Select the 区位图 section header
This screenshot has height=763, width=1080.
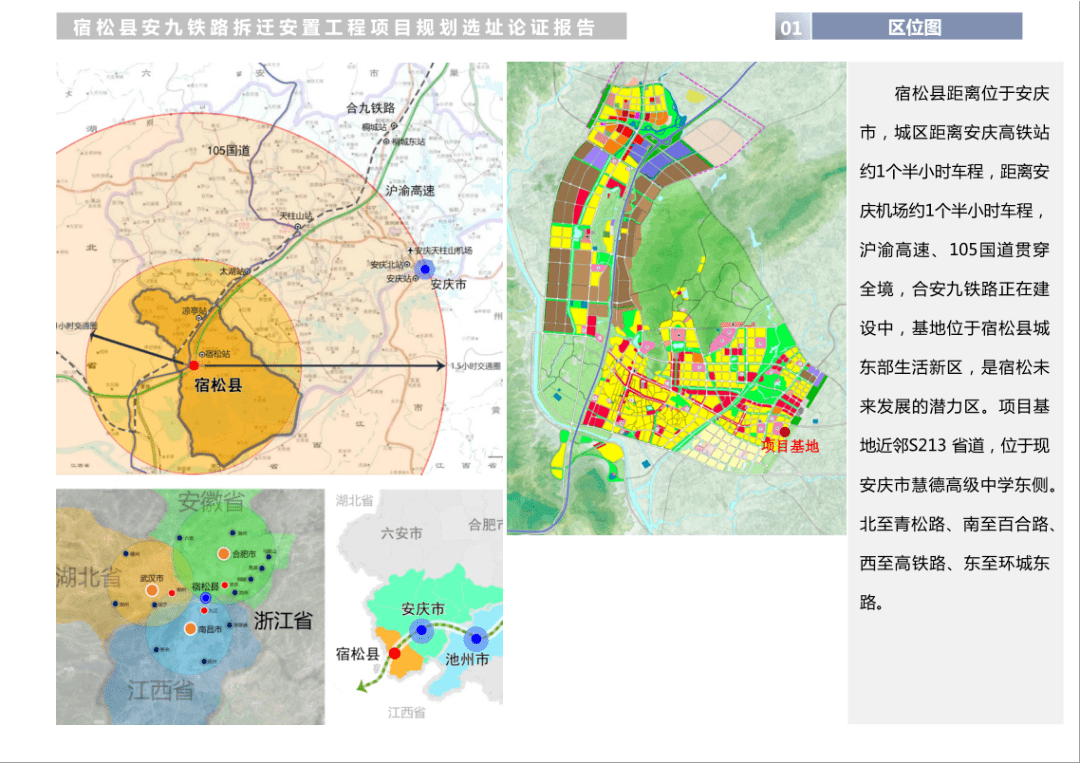click(916, 27)
